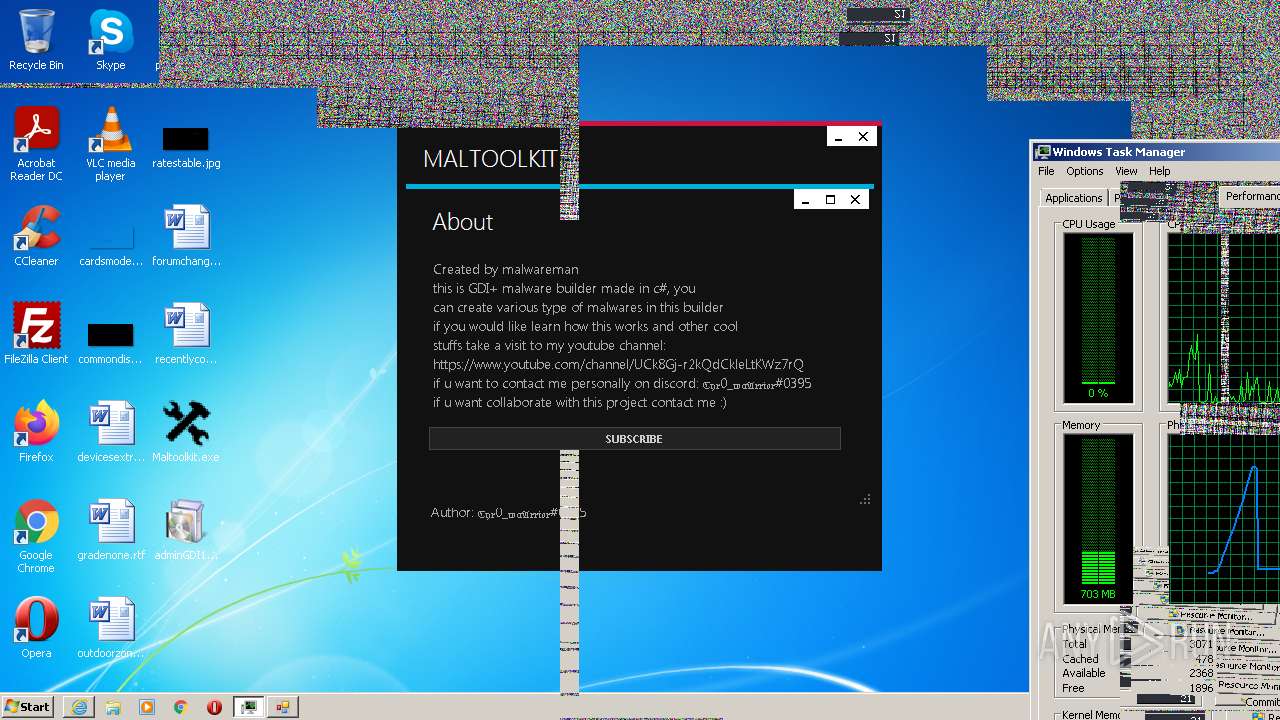
Task: Open Task Manager Options menu
Action: point(1084,171)
